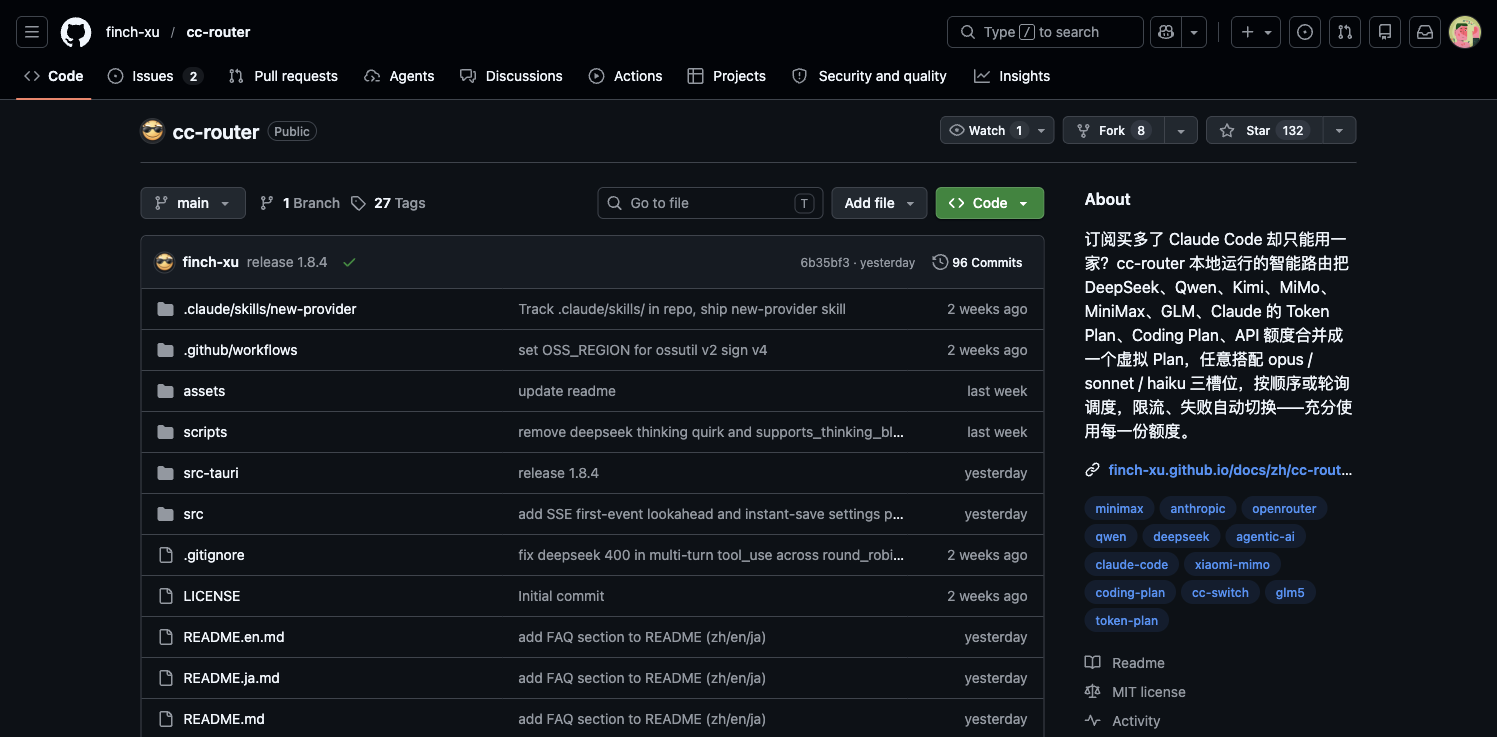Open the Projects tab
This screenshot has width=1497, height=737.
point(726,76)
